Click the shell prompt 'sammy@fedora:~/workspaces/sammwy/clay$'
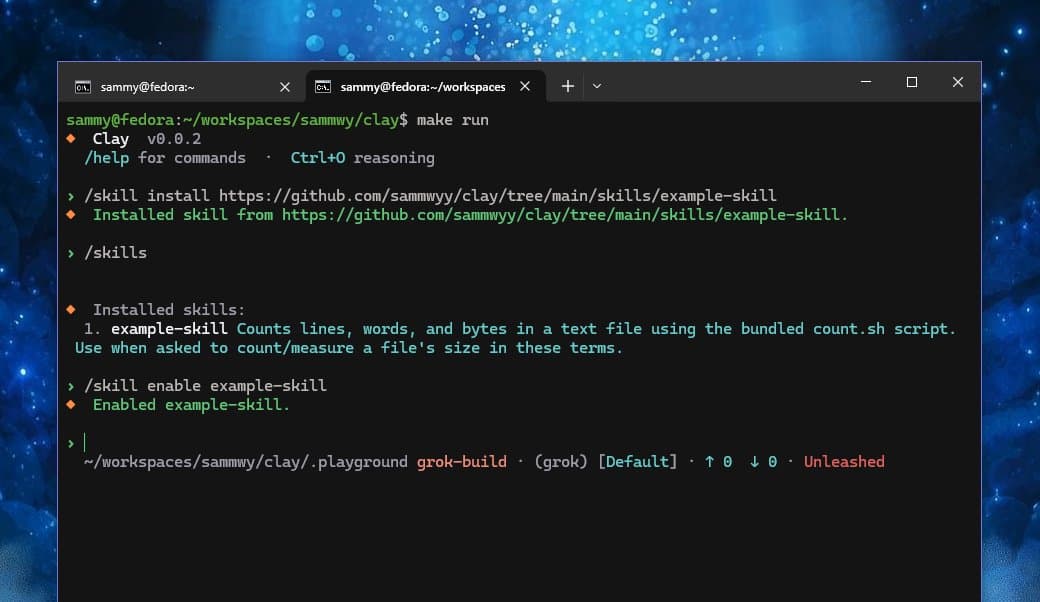This screenshot has height=602, width=1040. coord(237,120)
